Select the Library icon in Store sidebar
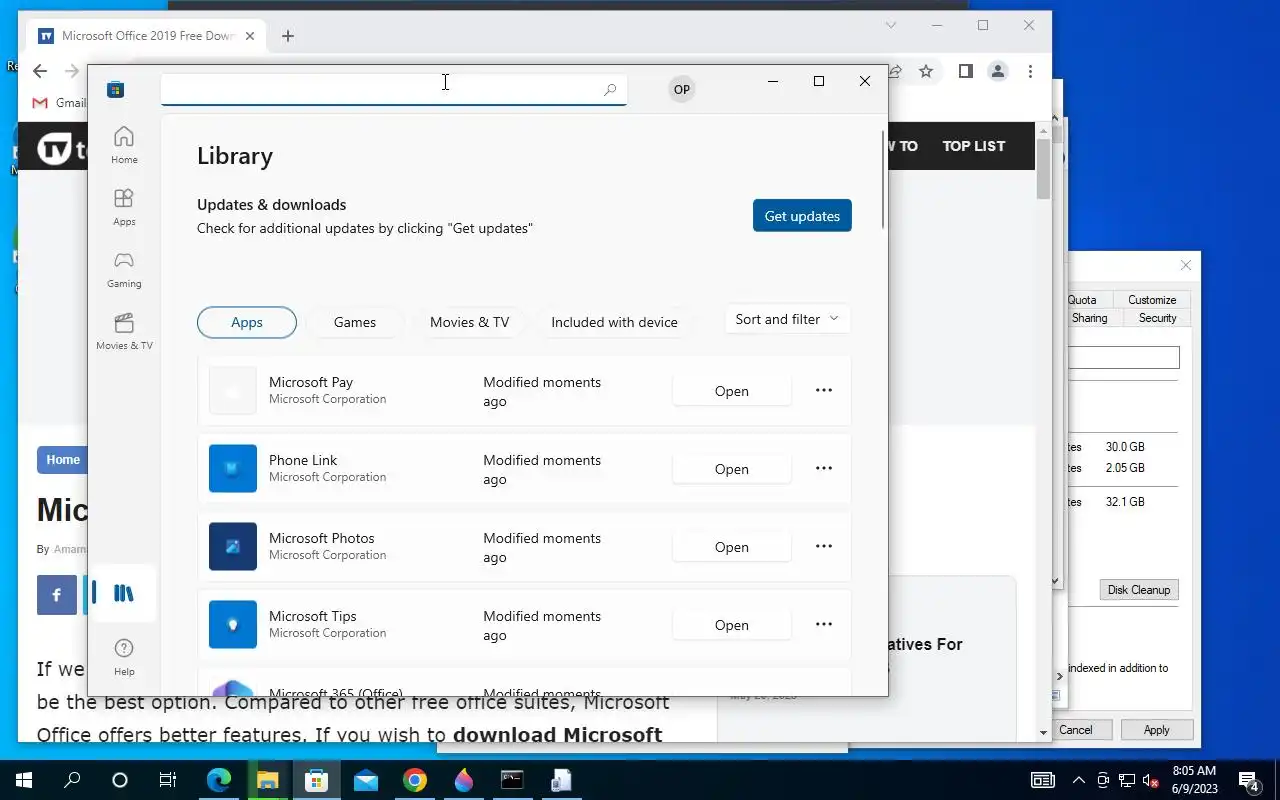1280x800 pixels. pyautogui.click(x=123, y=593)
